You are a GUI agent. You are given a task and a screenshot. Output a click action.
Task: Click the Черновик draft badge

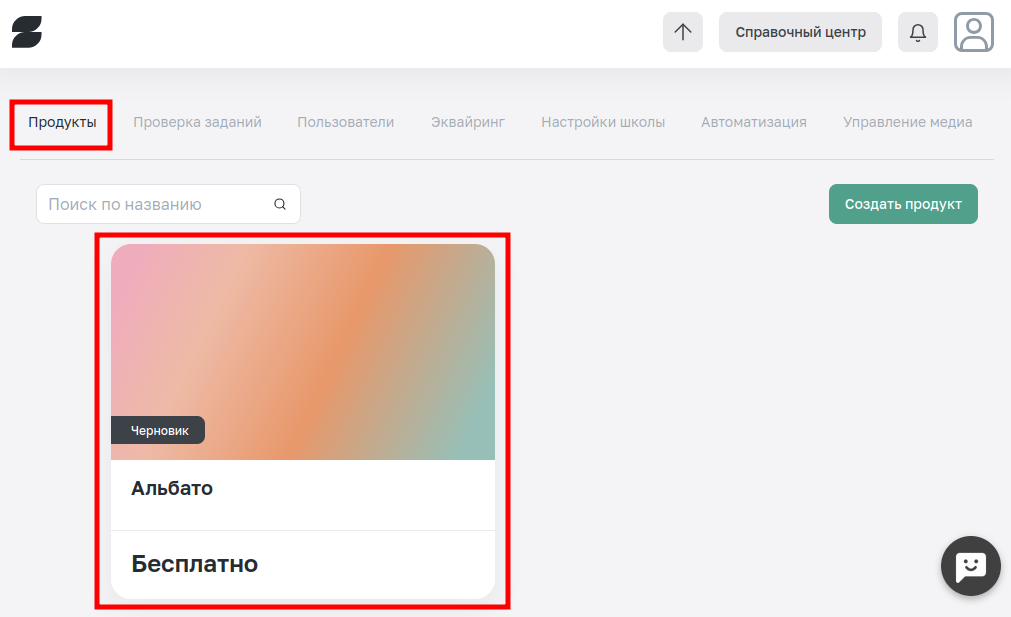pos(159,431)
